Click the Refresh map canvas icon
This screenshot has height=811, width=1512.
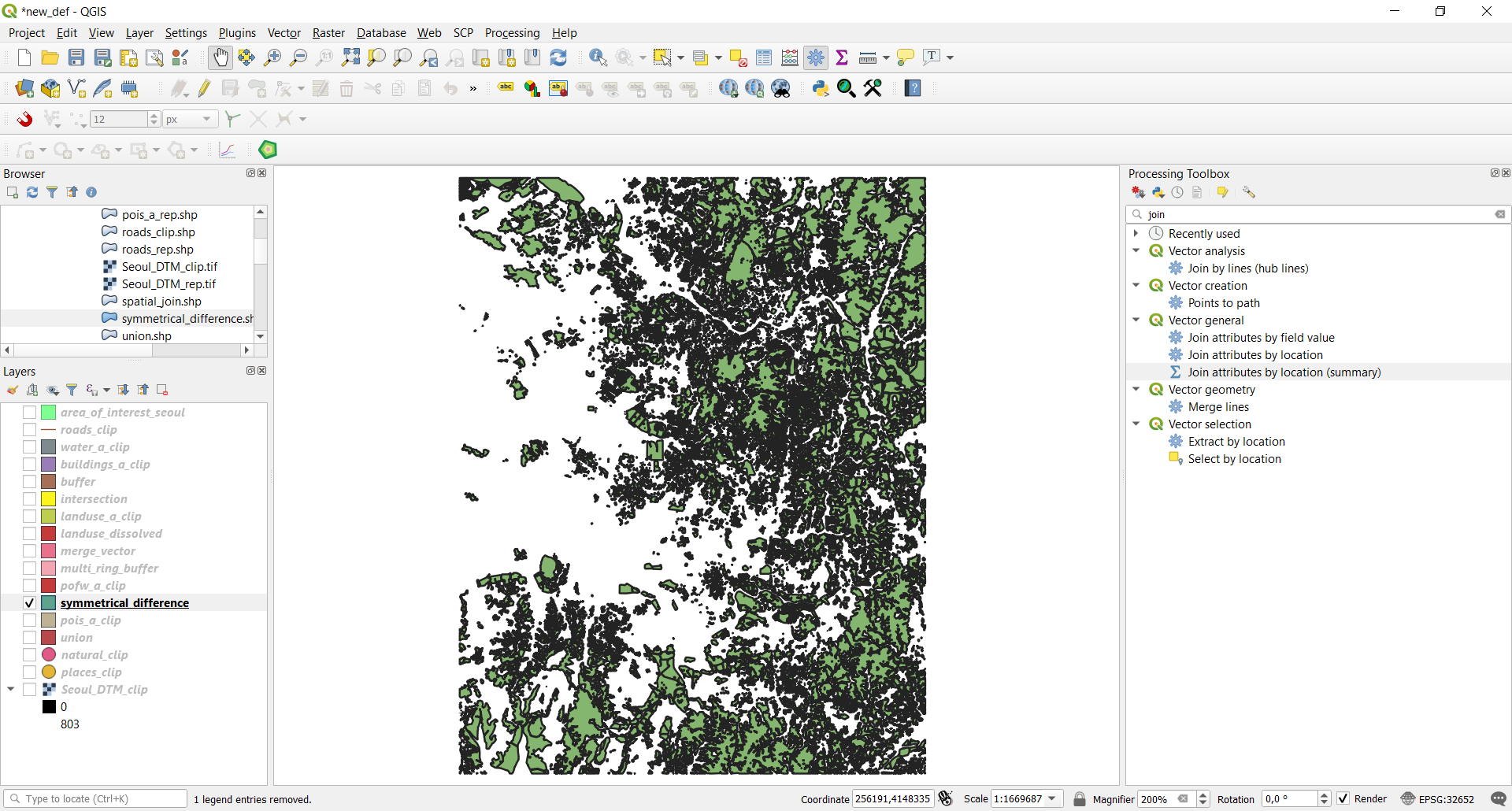558,57
